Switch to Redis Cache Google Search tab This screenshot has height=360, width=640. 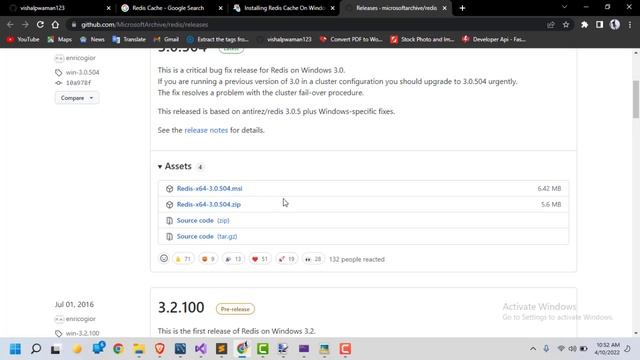pyautogui.click(x=168, y=8)
